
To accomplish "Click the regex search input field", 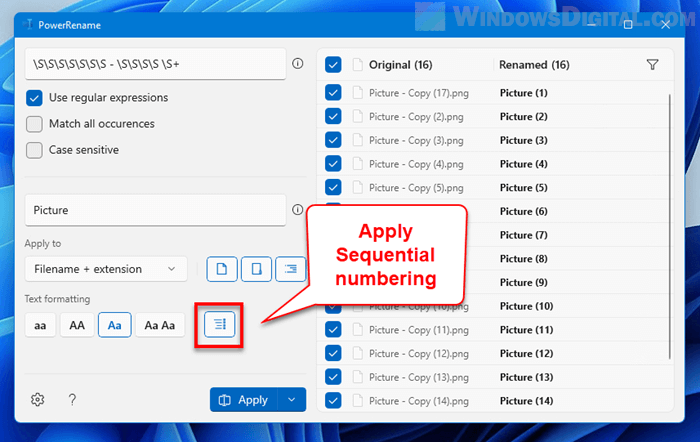I will click(155, 64).
